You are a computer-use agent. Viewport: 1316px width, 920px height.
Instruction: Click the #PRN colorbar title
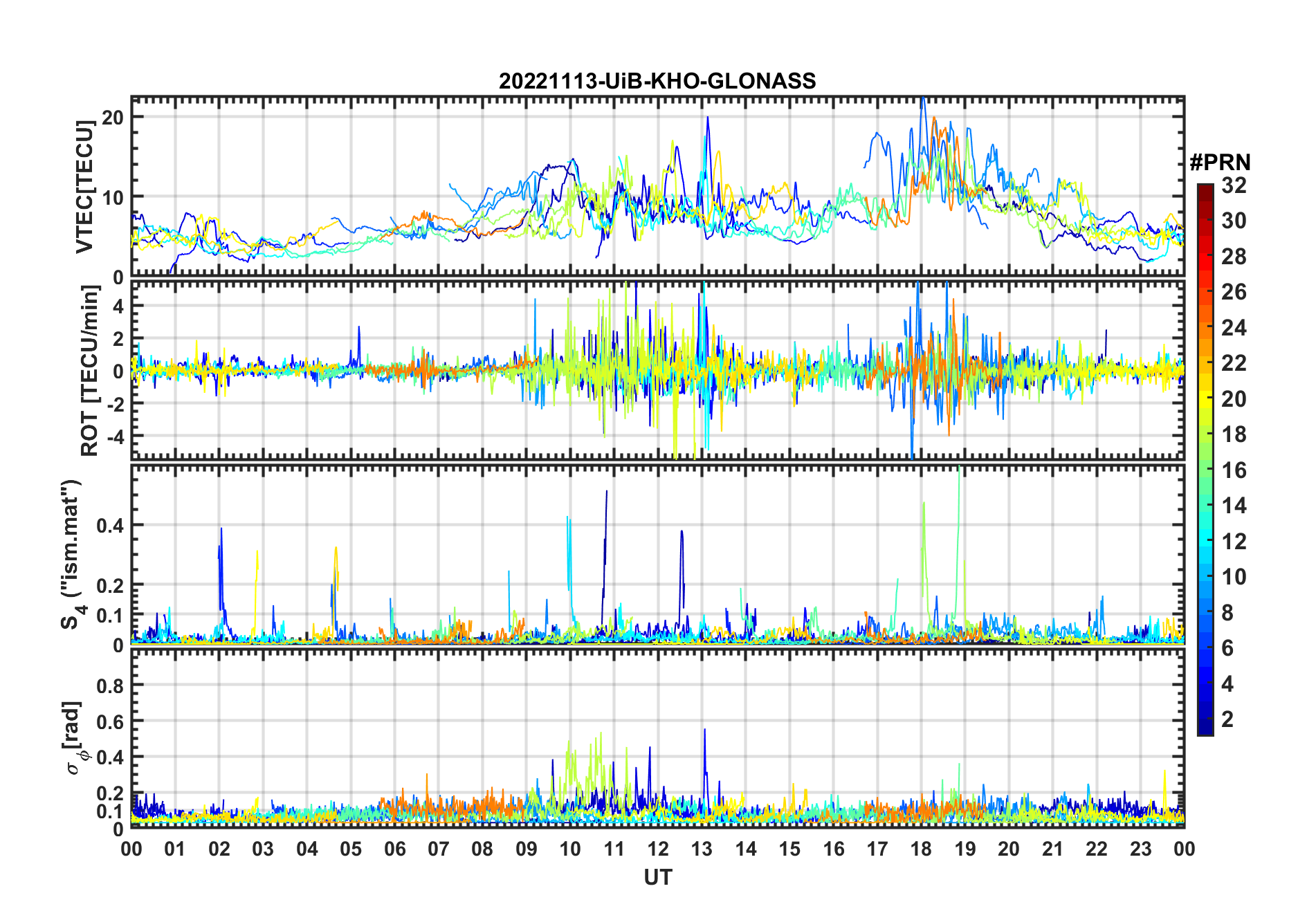1220,163
